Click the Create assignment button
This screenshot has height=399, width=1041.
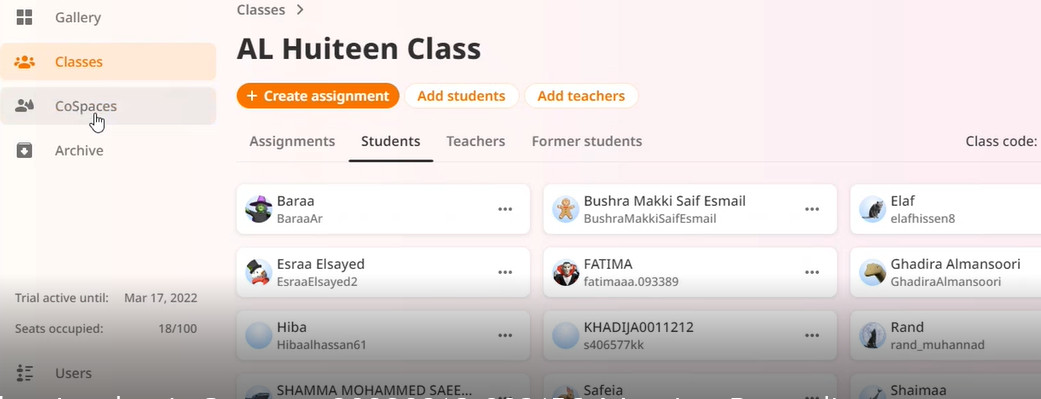click(318, 96)
